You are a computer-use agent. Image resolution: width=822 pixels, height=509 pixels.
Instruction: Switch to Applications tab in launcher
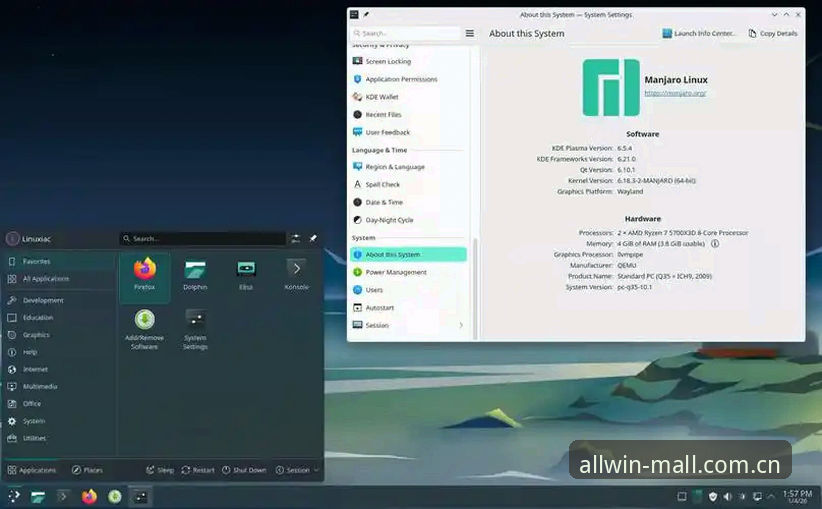[x=32, y=470]
